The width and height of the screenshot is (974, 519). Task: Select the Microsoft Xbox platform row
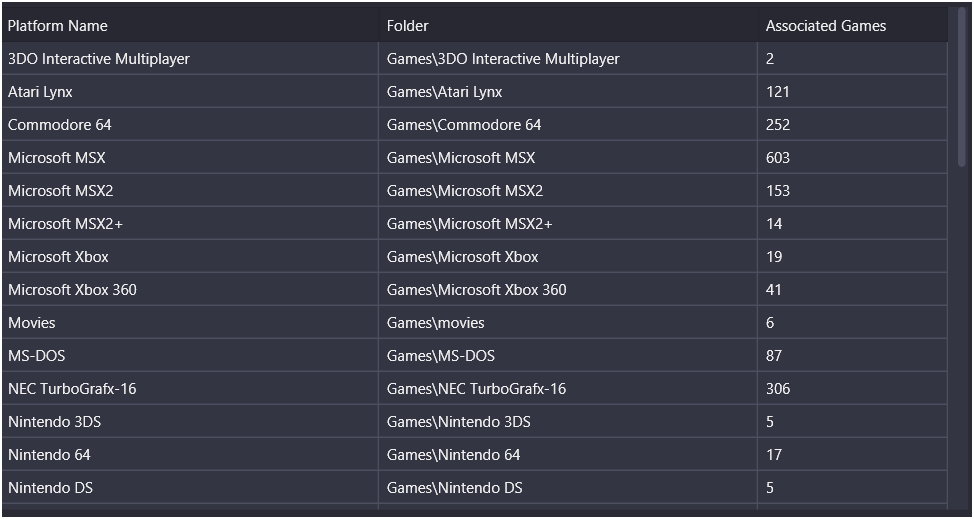coord(475,256)
